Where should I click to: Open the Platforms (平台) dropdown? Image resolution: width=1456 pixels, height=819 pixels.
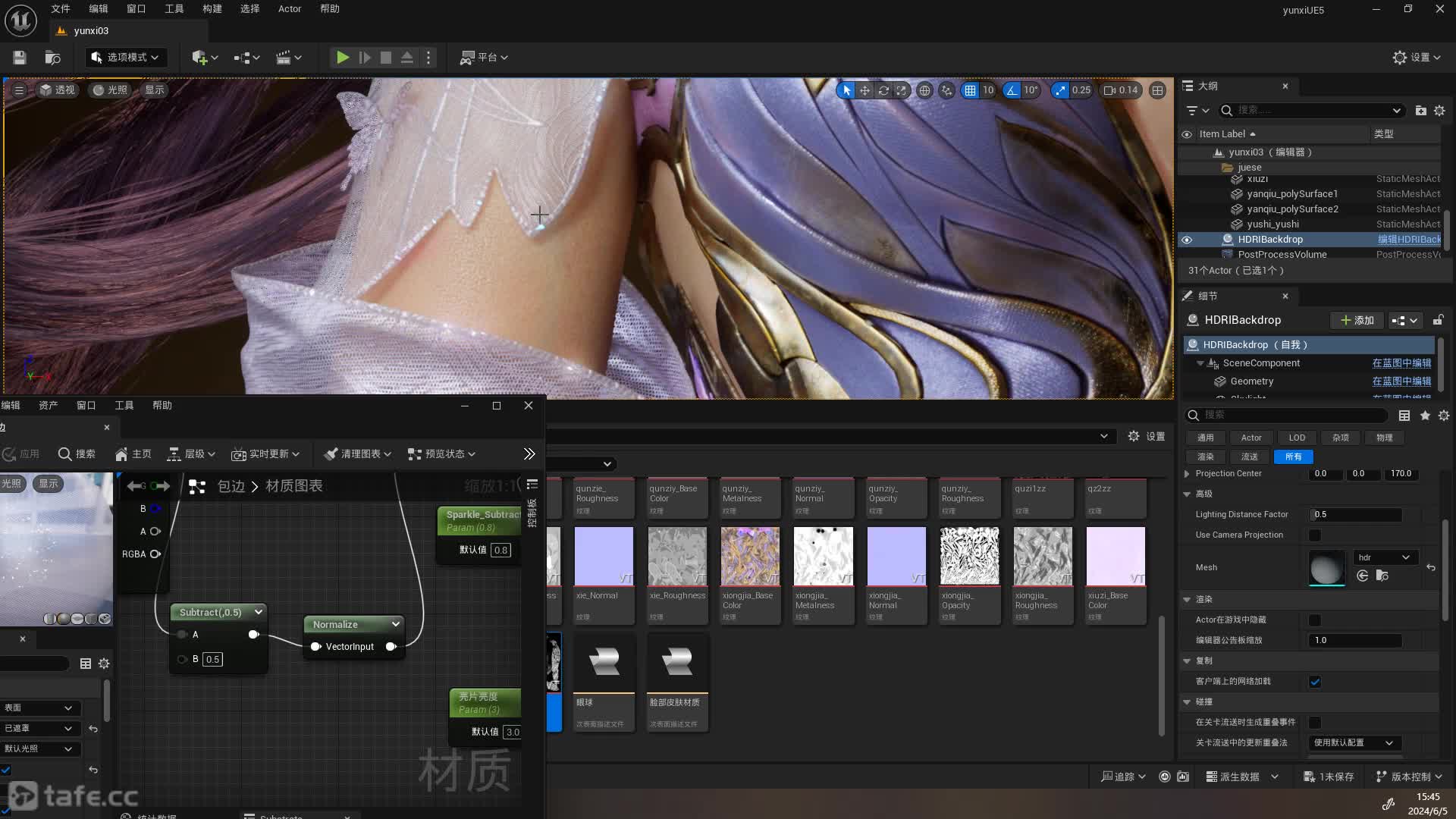484,58
